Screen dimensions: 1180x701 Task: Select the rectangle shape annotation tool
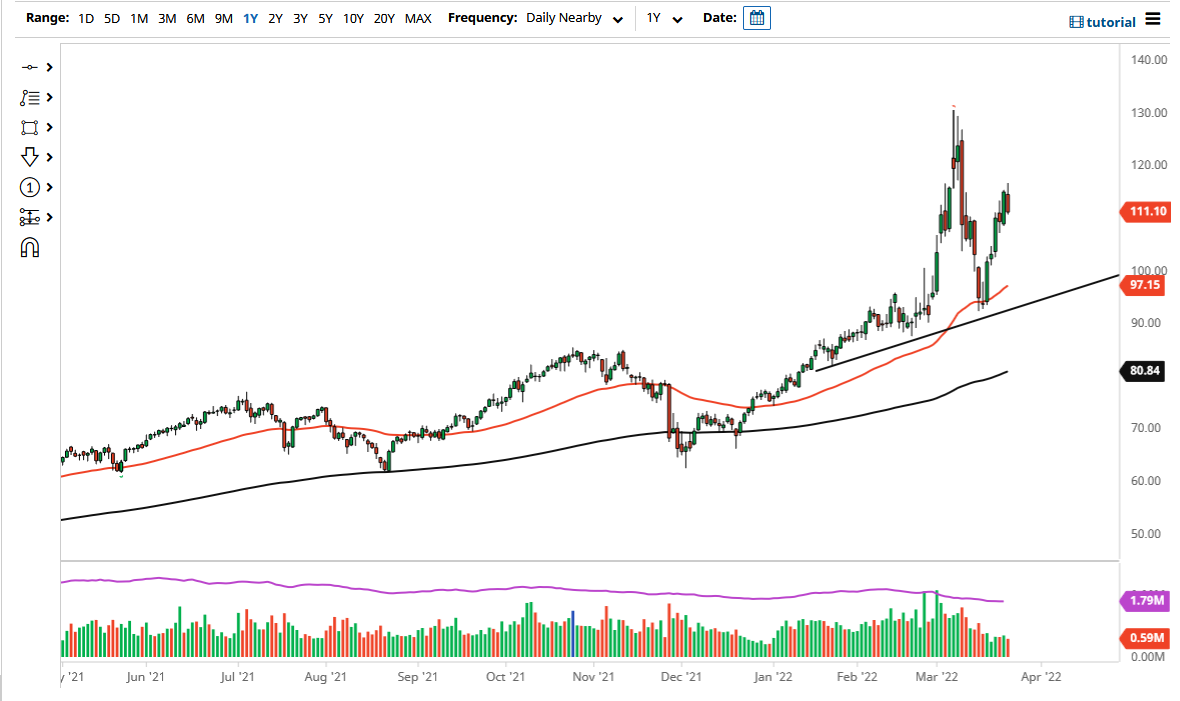pos(31,127)
